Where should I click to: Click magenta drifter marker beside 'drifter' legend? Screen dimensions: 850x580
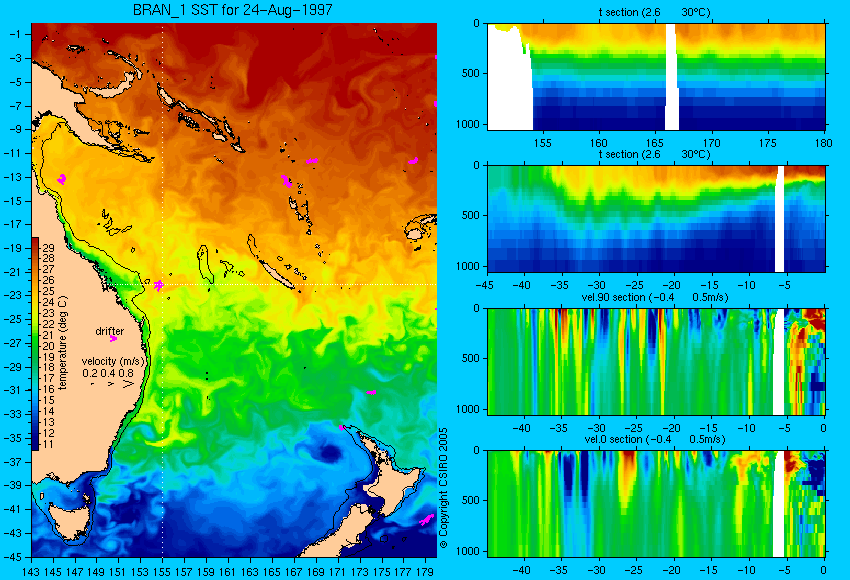113,339
